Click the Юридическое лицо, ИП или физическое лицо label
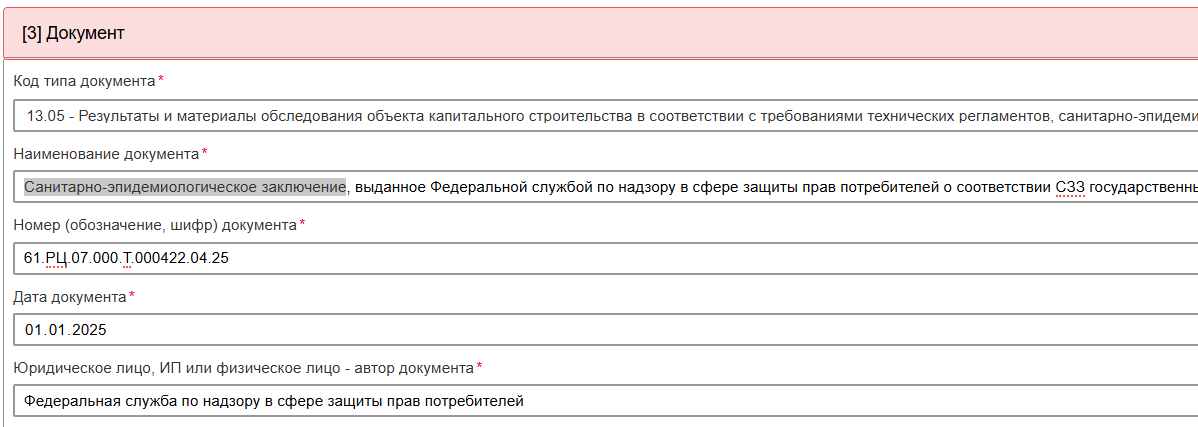Image resolution: width=1198 pixels, height=427 pixels. (243, 368)
